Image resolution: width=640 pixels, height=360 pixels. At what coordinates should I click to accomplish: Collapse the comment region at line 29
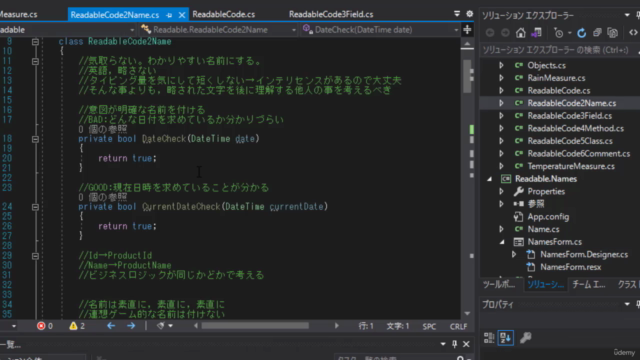(x=36, y=256)
